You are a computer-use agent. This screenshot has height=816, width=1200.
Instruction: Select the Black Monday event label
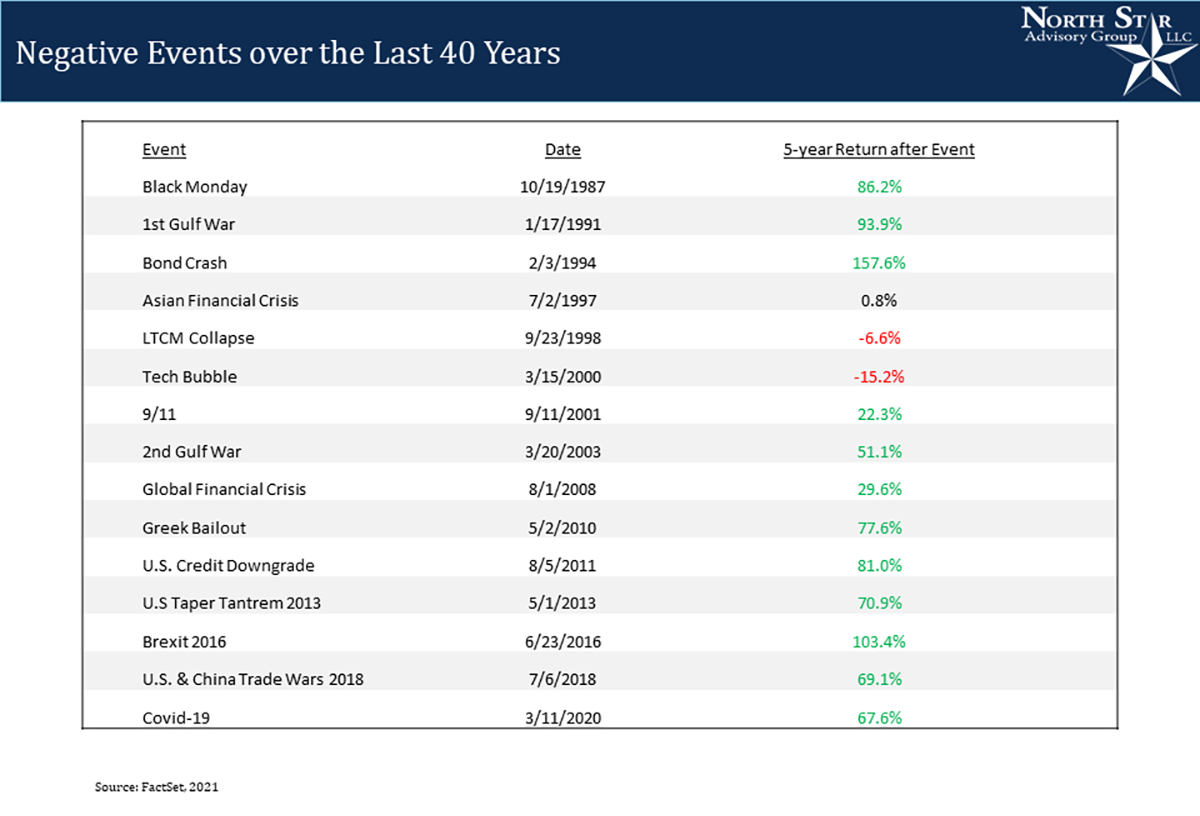194,186
